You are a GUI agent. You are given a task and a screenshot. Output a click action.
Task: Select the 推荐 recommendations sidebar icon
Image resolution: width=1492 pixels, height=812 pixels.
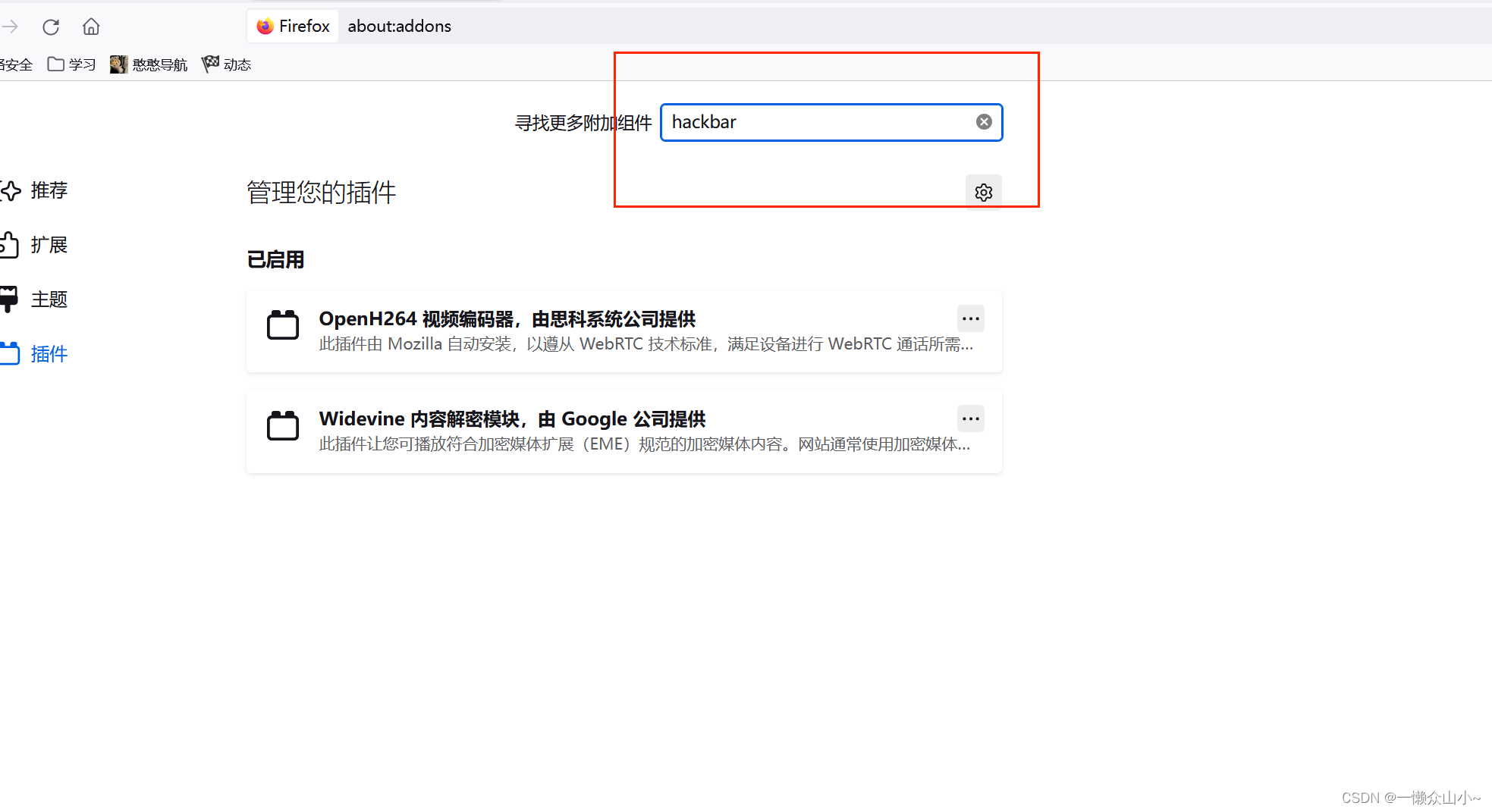tap(11, 190)
